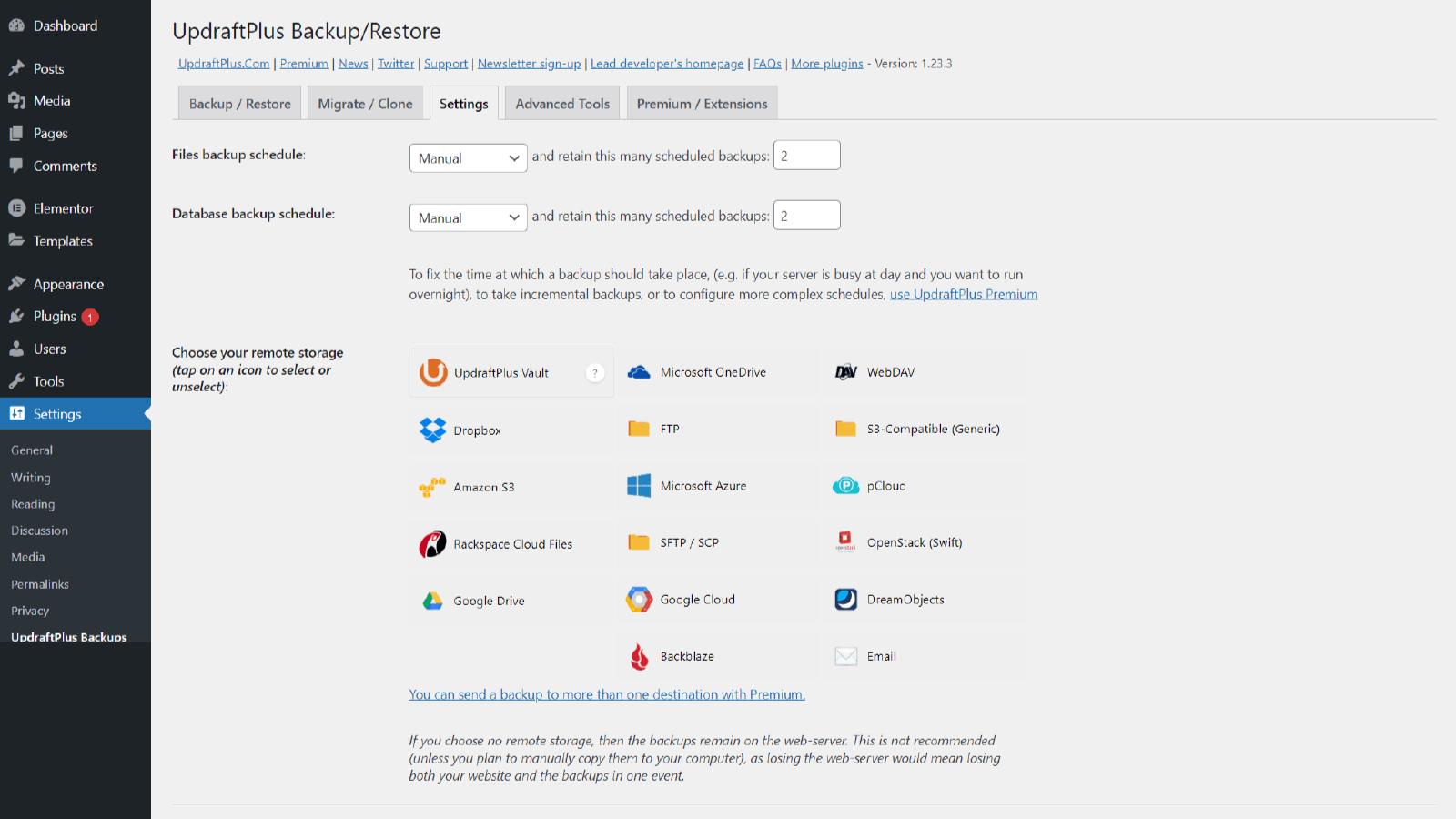Open the UpdraftPlus Vault help question mark
1456x819 pixels.
click(x=595, y=373)
